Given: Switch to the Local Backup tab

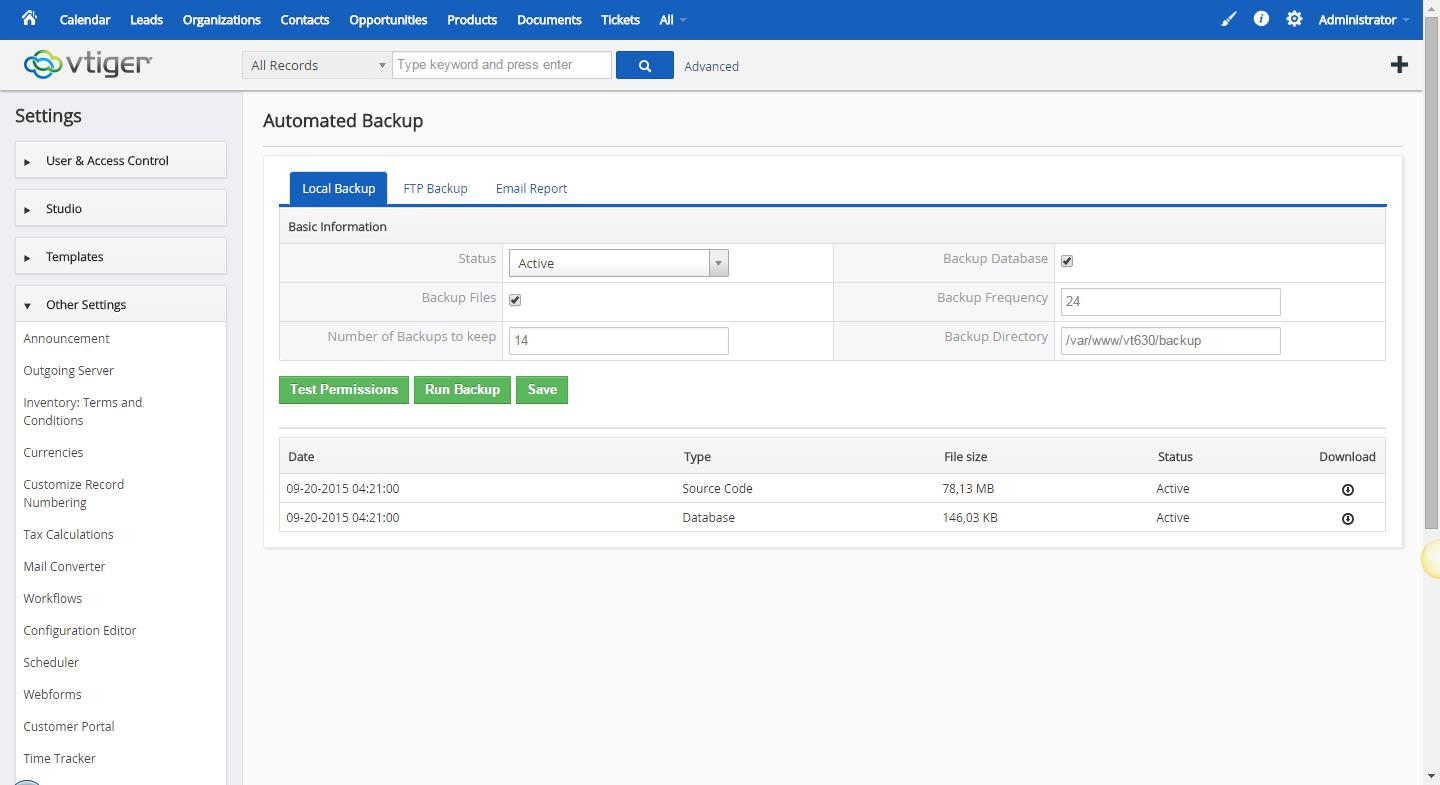Looking at the screenshot, I should tap(338, 188).
